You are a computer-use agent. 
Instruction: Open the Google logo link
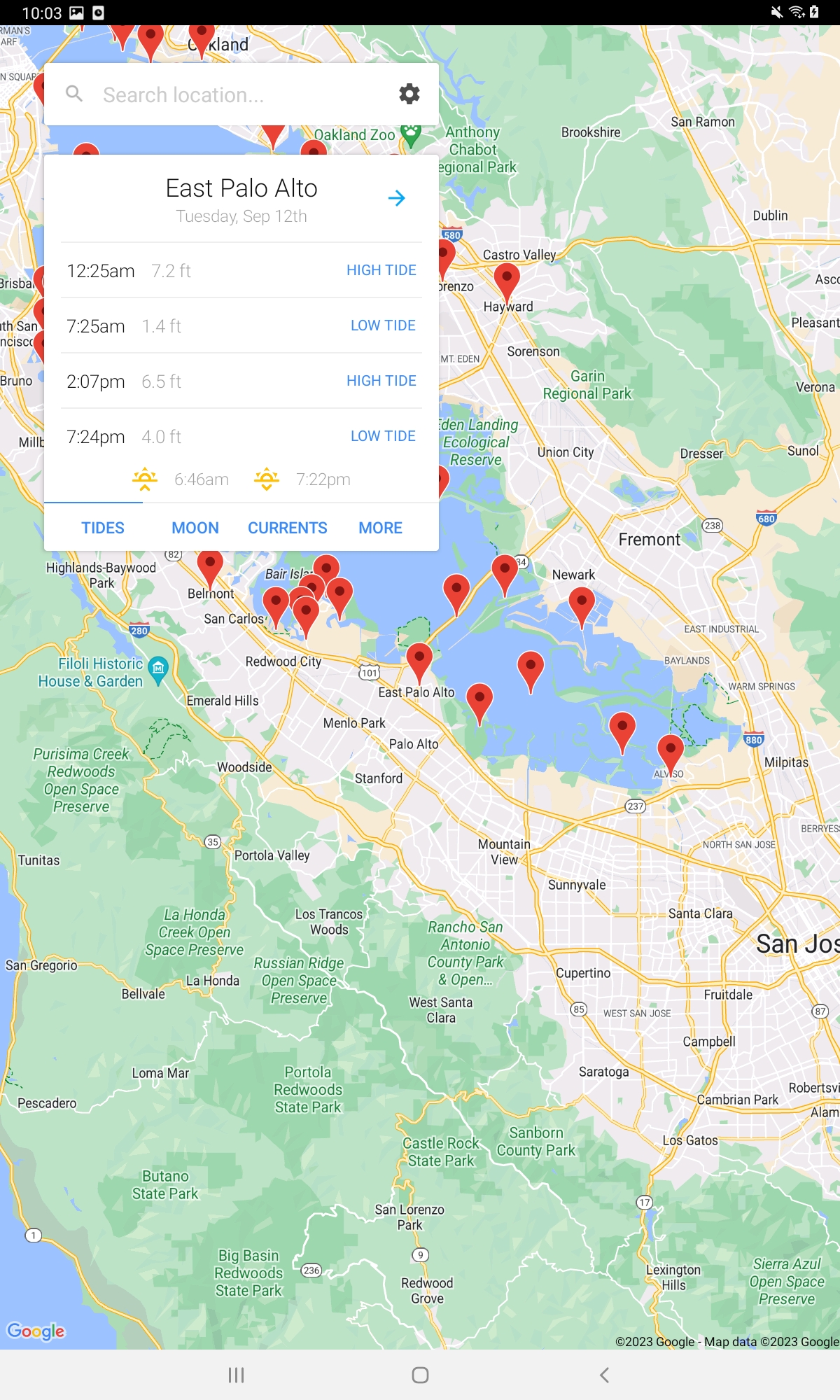36,1331
